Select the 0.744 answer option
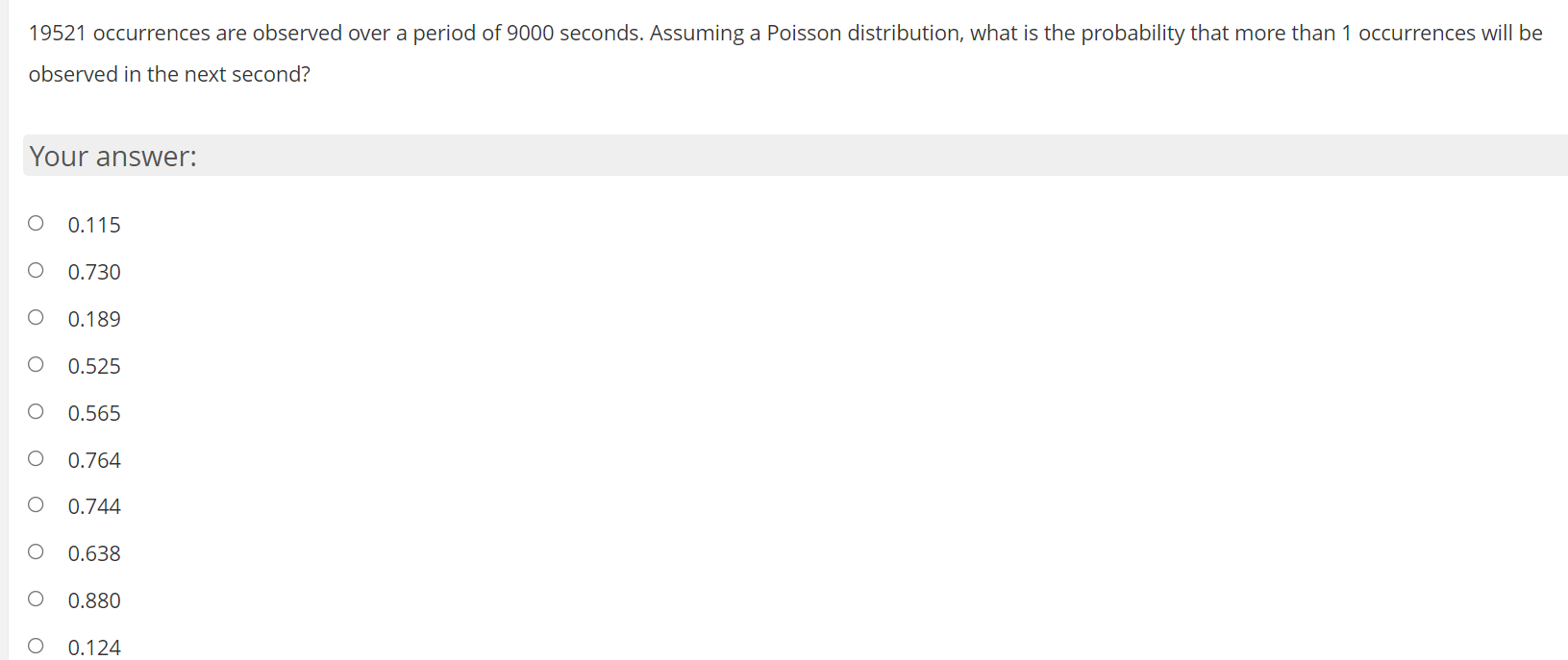 click(36, 504)
